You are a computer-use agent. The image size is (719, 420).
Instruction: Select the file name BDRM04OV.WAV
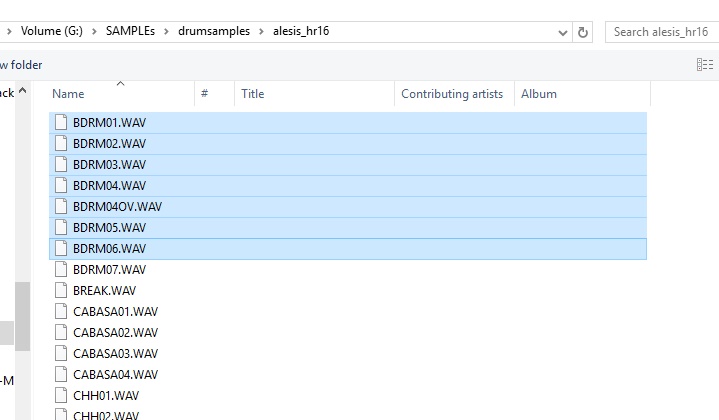point(118,207)
